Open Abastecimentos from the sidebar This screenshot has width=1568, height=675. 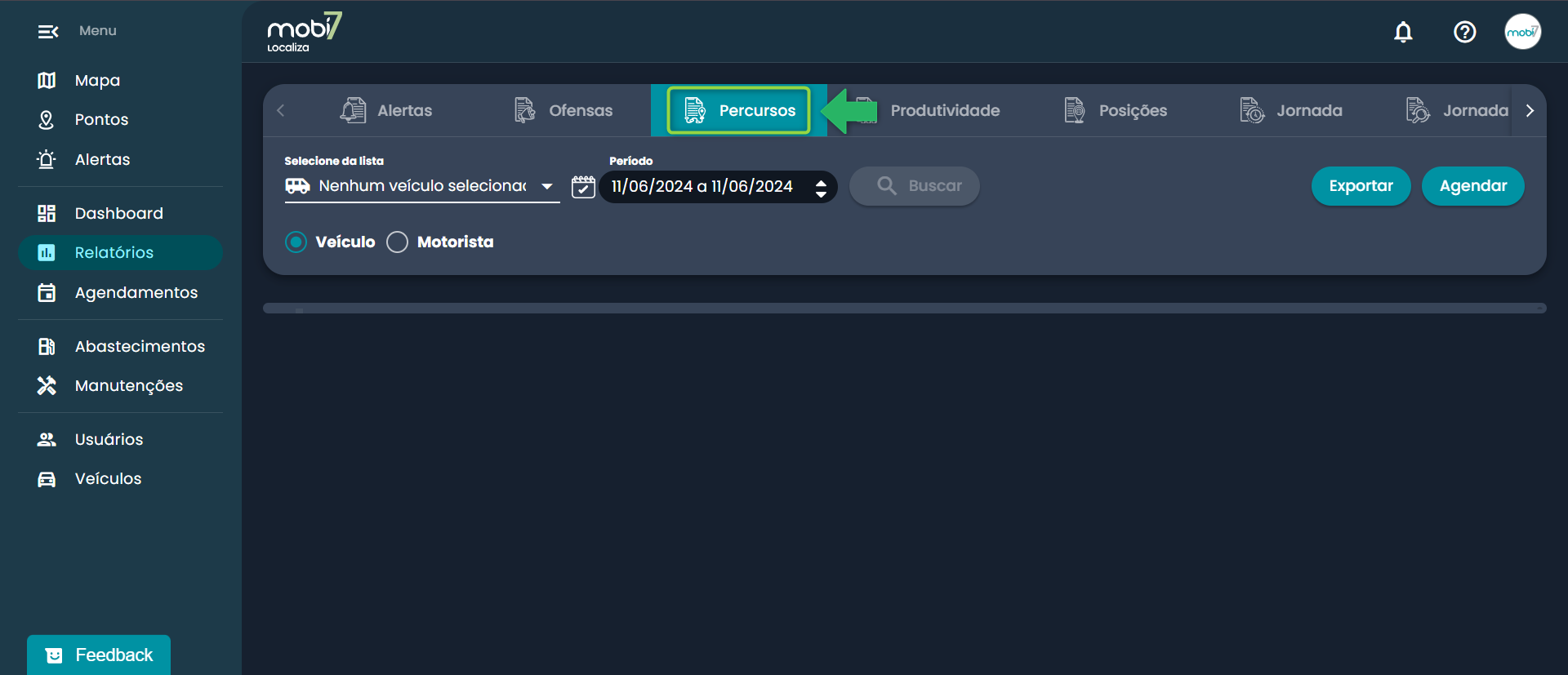tap(139, 346)
